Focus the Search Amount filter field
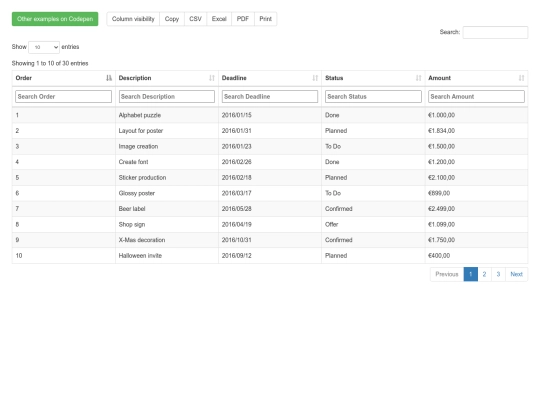Screen dimensions: 540x405 point(476,96)
